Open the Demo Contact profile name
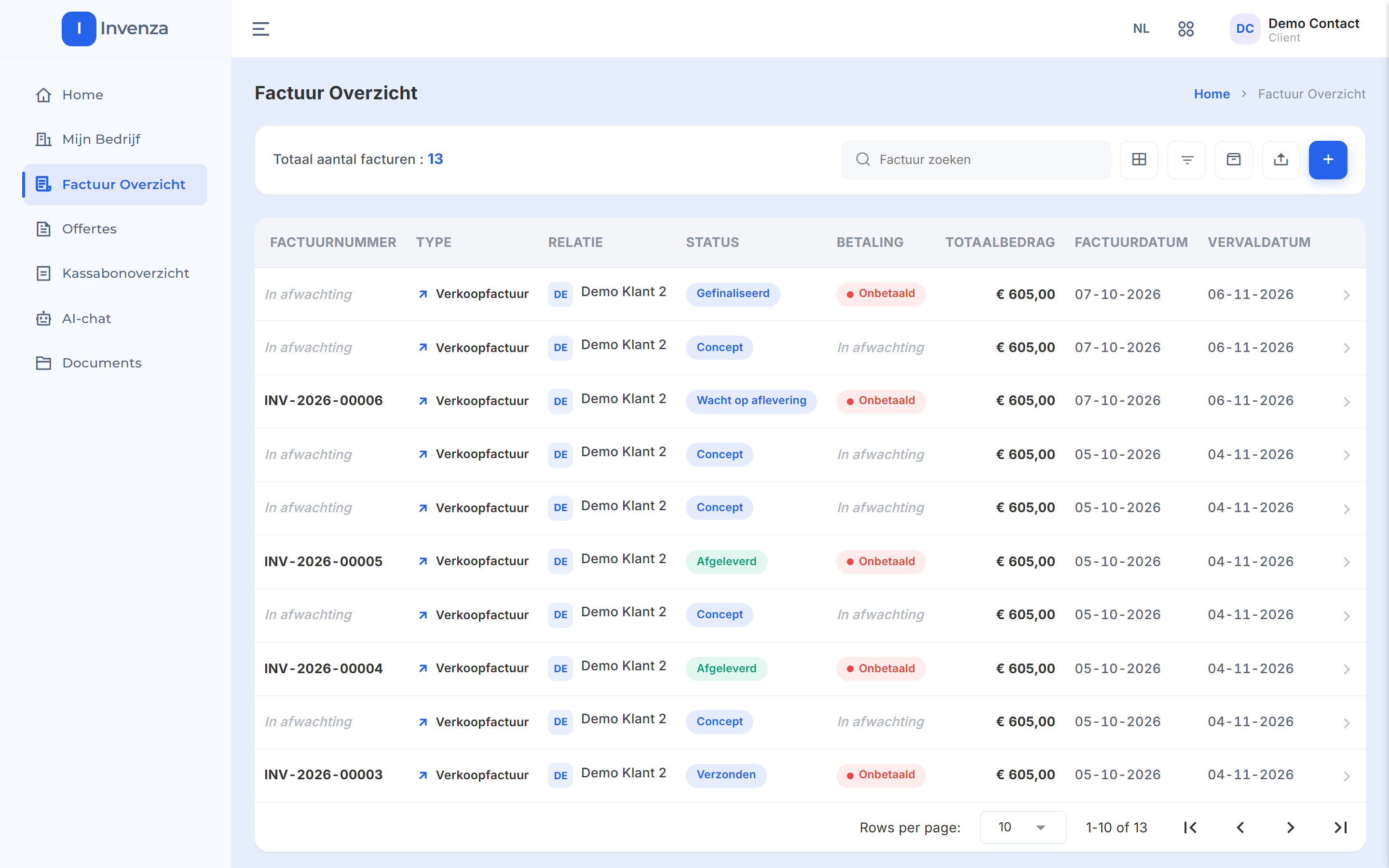This screenshot has height=868, width=1389. pyautogui.click(x=1313, y=24)
